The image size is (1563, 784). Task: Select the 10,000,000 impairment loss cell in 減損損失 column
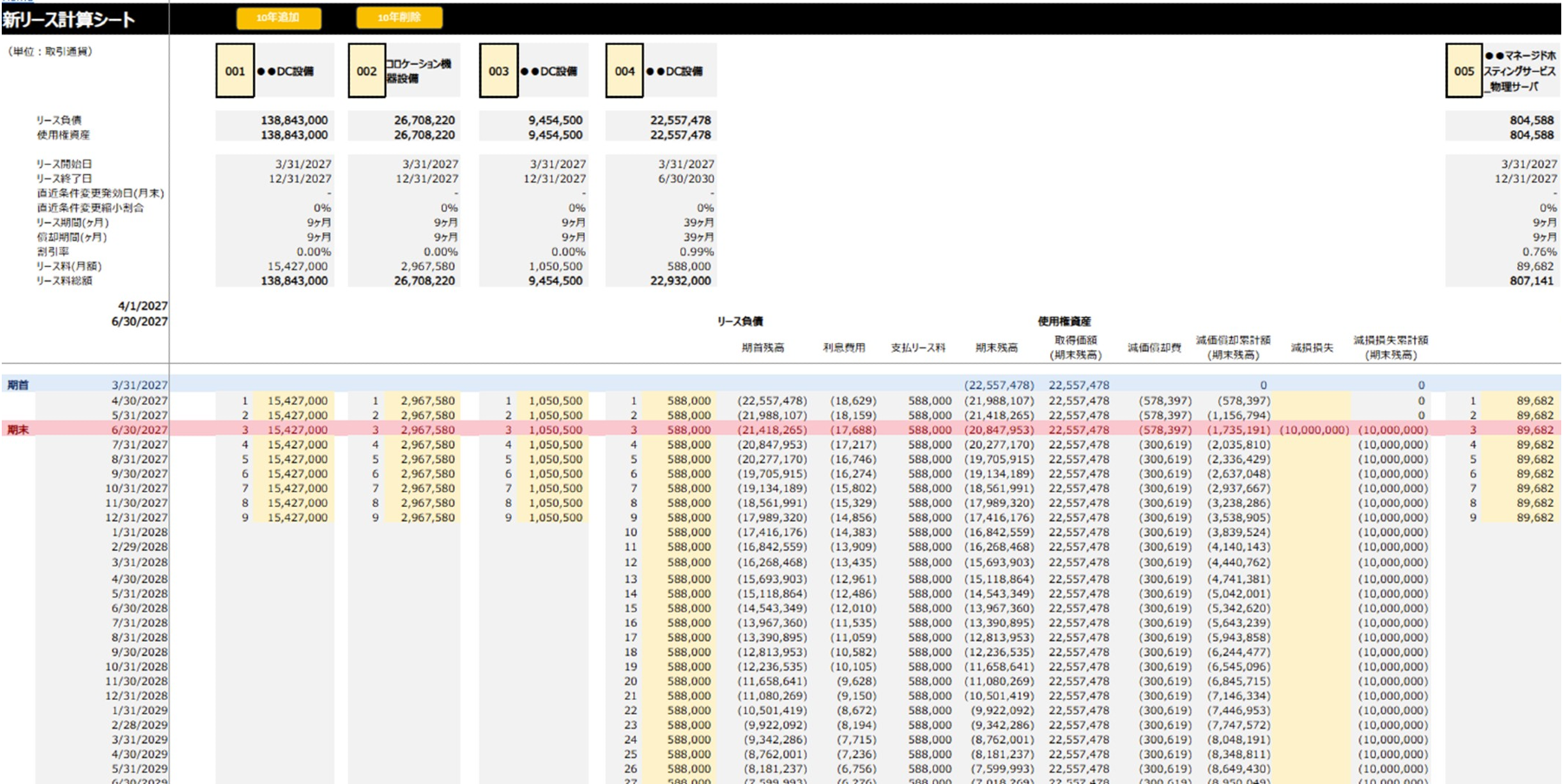[x=1313, y=430]
